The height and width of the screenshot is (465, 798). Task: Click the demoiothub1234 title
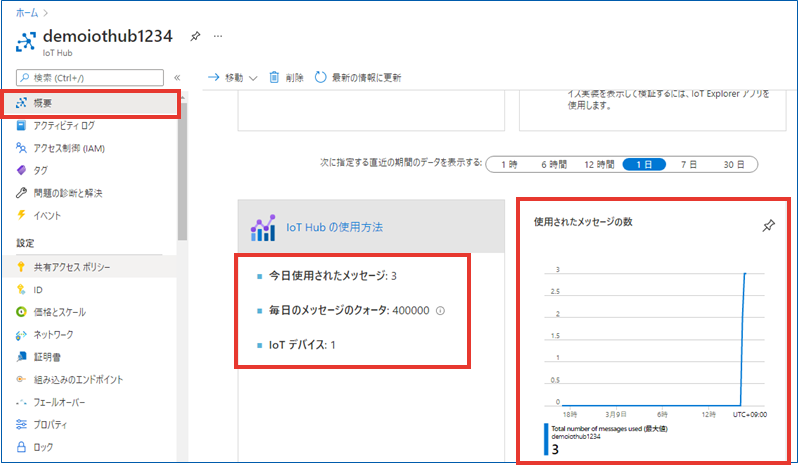pos(108,36)
